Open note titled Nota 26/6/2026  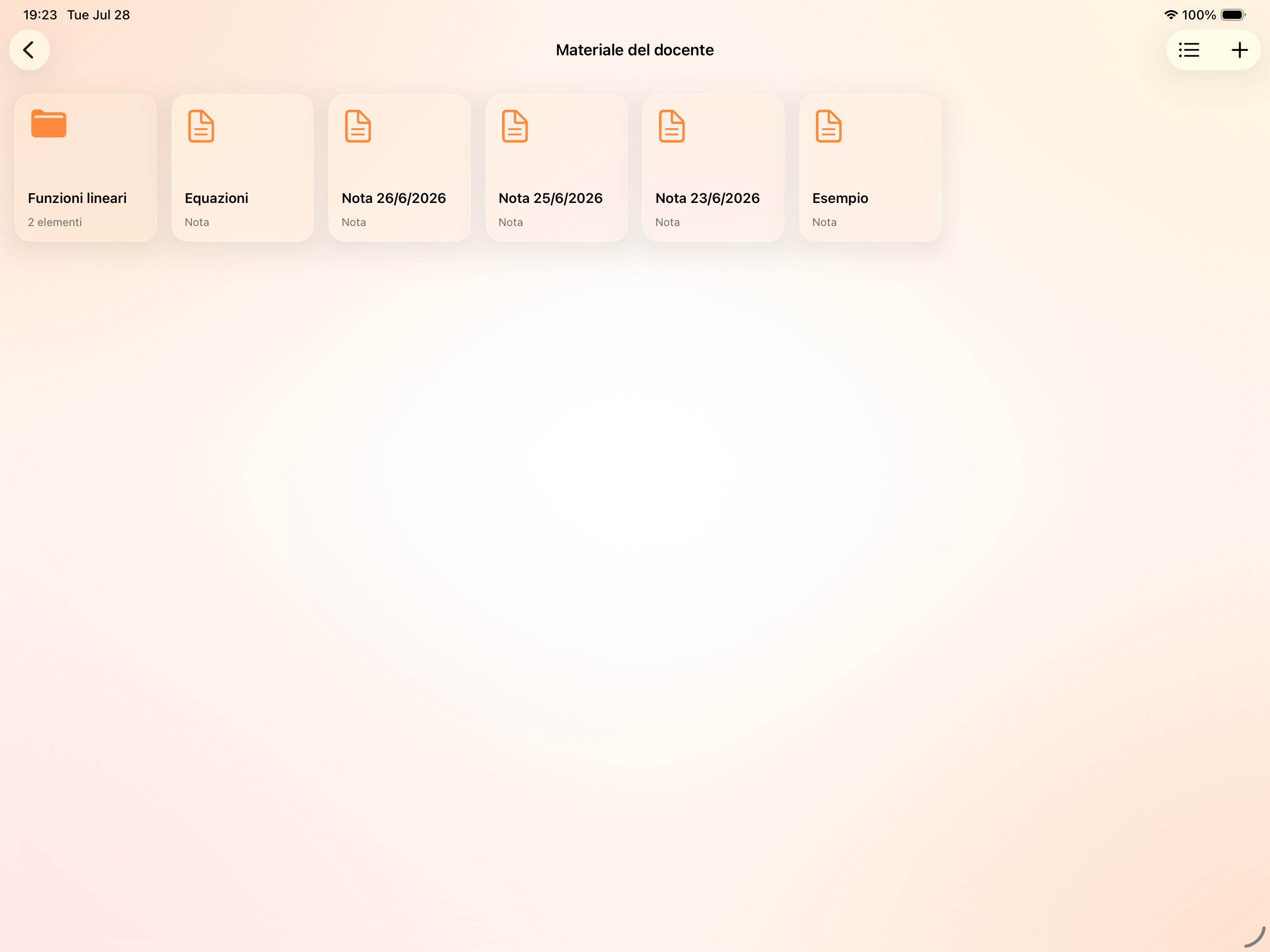394,198
